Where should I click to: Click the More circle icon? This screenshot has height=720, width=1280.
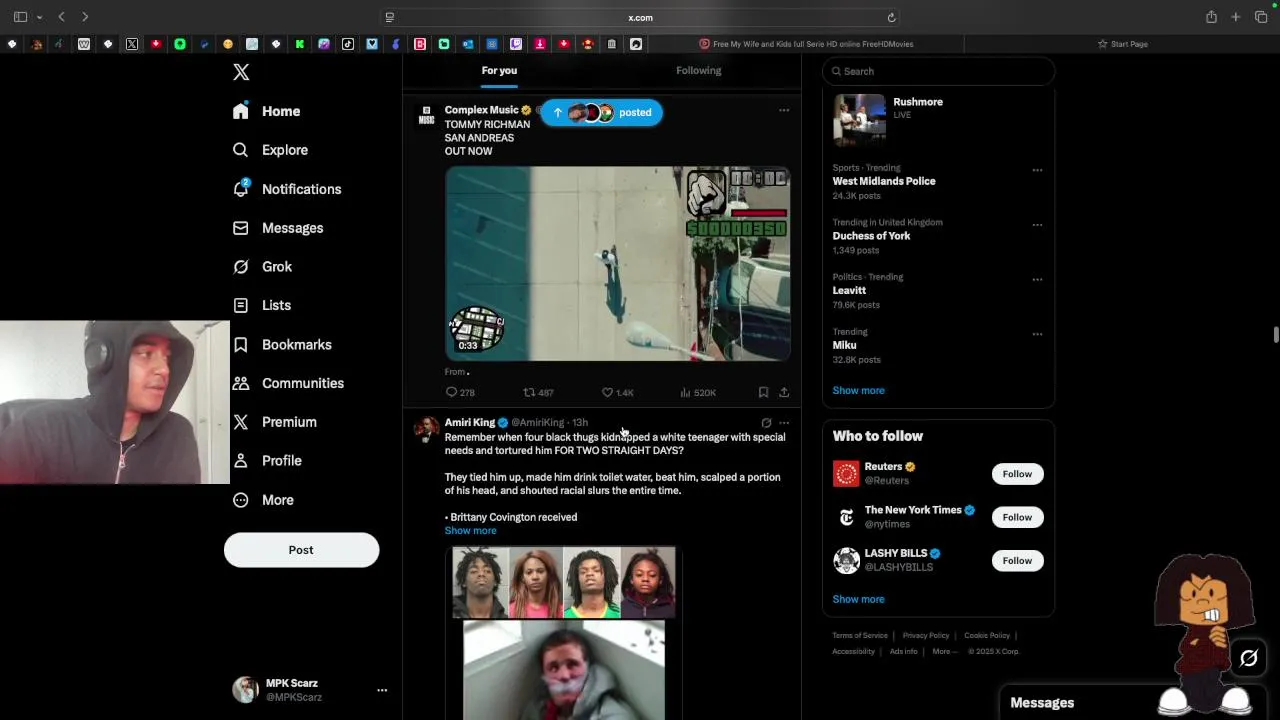240,500
